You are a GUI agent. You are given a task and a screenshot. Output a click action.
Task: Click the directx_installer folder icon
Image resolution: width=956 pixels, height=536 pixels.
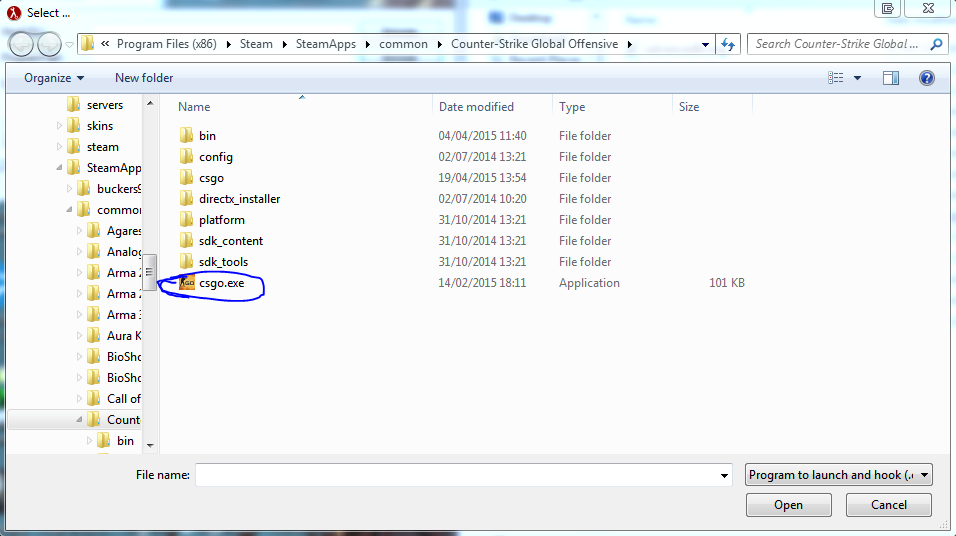tap(187, 199)
